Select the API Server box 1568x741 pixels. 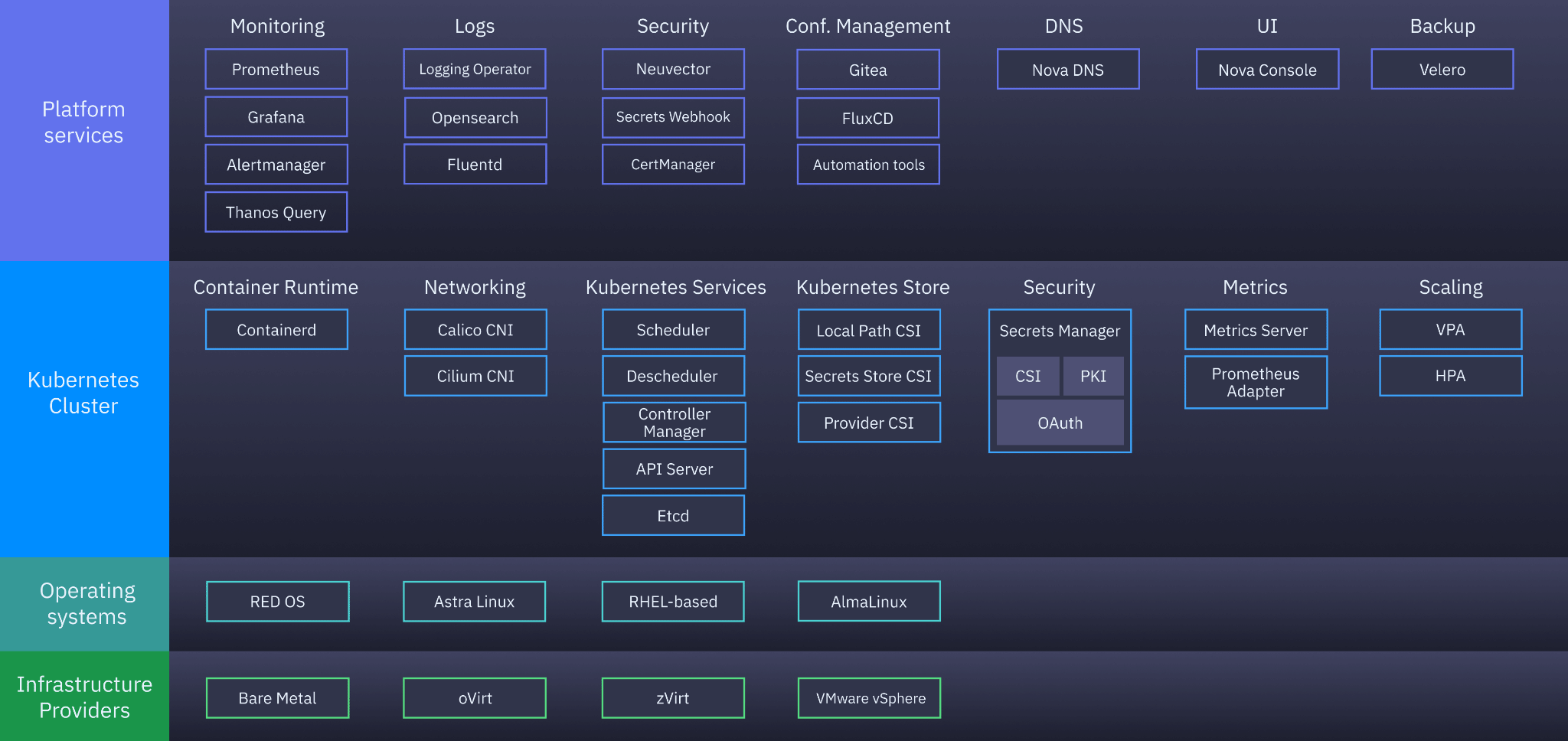674,468
